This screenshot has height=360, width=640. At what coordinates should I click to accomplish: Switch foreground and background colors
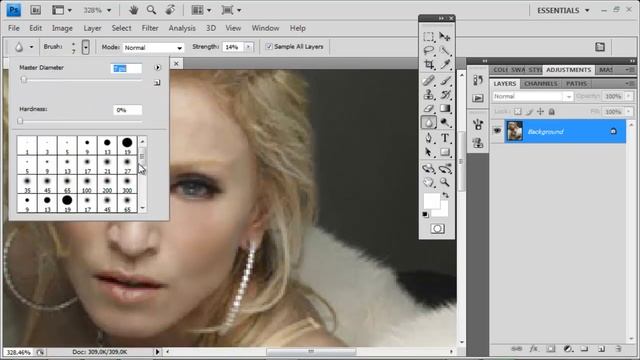tap(445, 196)
